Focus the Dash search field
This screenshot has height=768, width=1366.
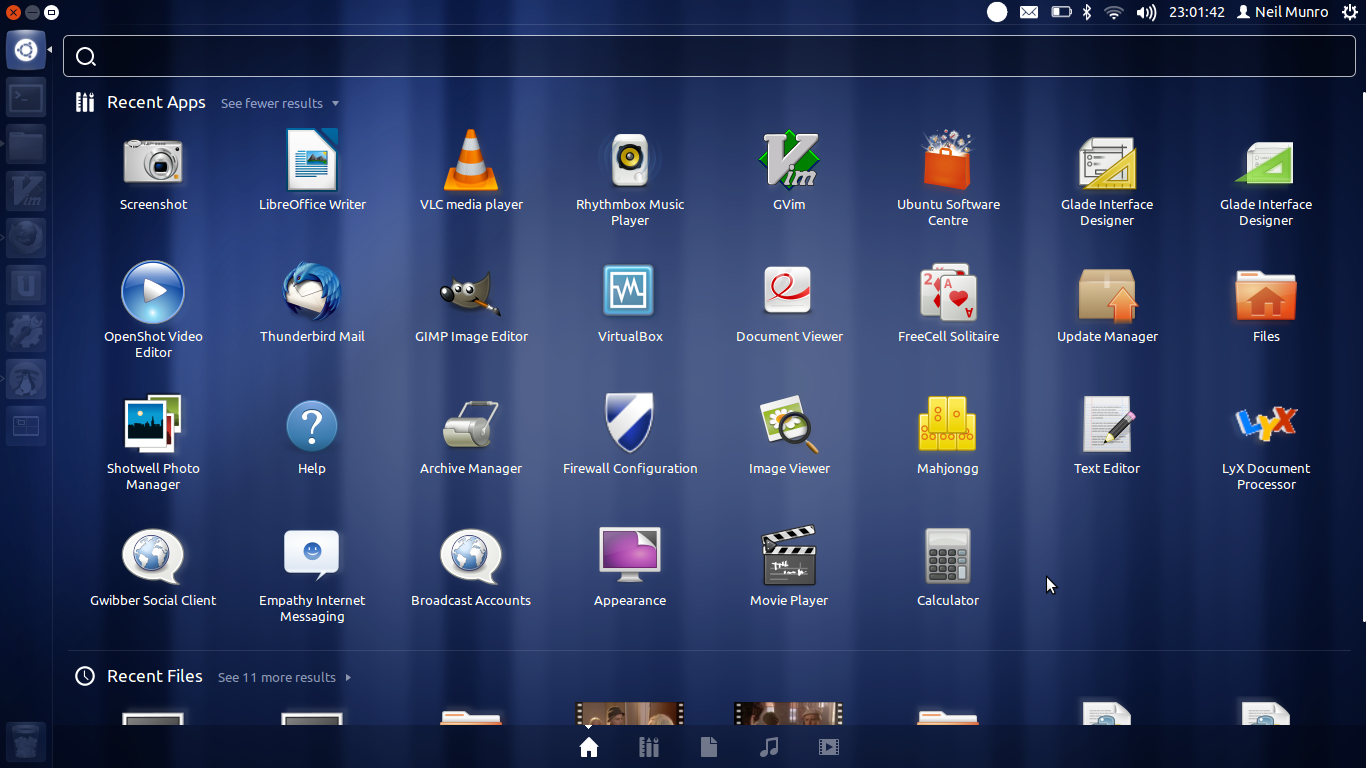pos(709,56)
